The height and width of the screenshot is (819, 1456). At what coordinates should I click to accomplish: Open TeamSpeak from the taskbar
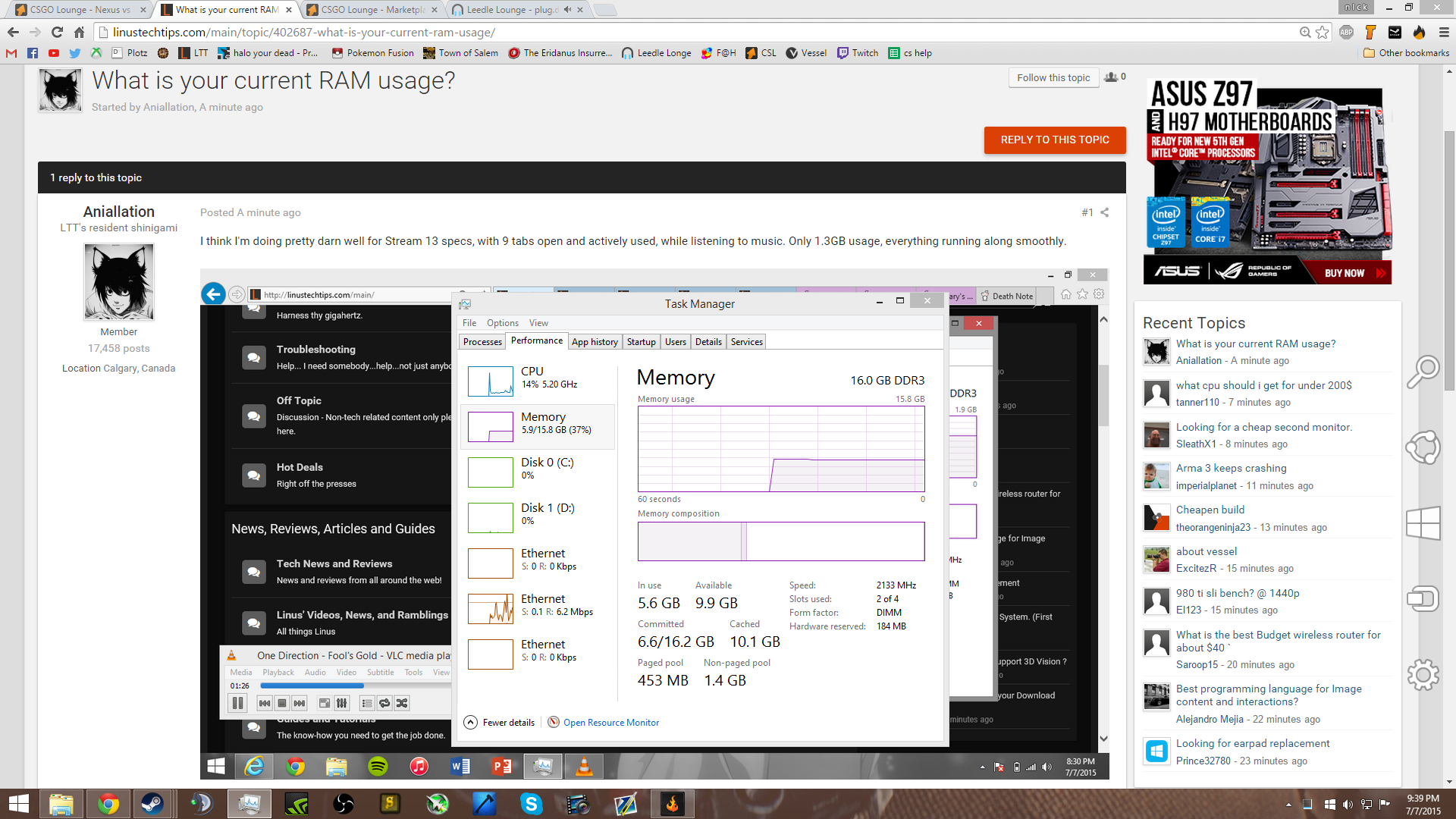click(x=201, y=804)
